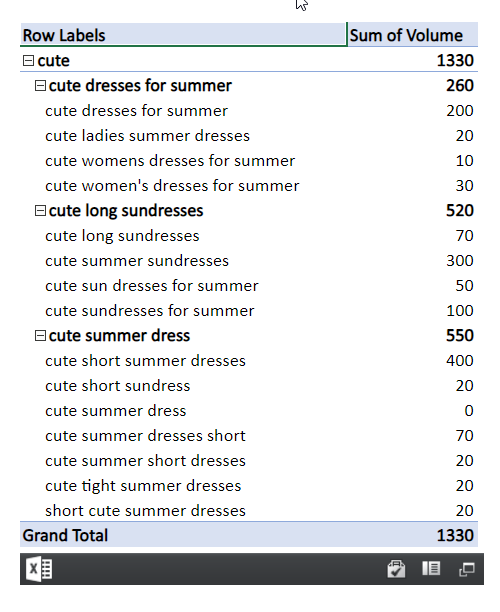The image size is (500, 612).
Task: Select the 'Sum of Volume' header cell
Action: coord(413,35)
